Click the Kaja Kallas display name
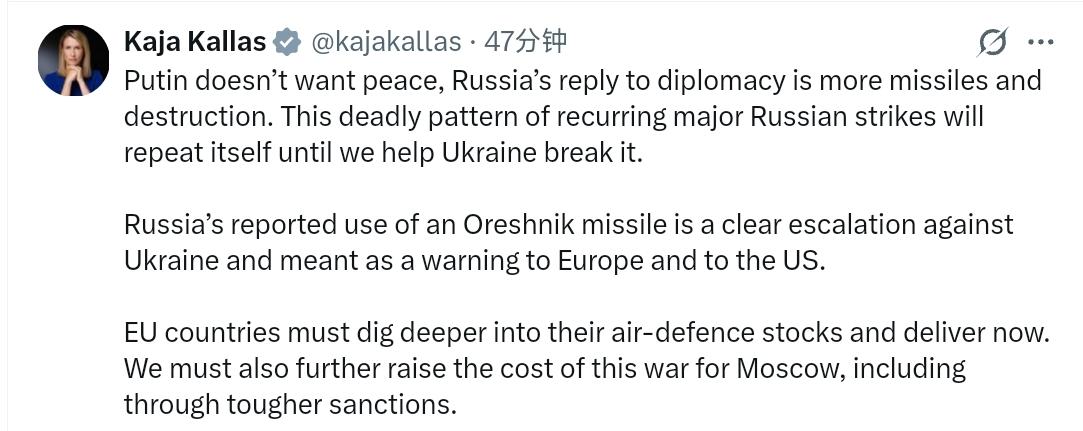This screenshot has width=1083, height=431. [x=195, y=42]
